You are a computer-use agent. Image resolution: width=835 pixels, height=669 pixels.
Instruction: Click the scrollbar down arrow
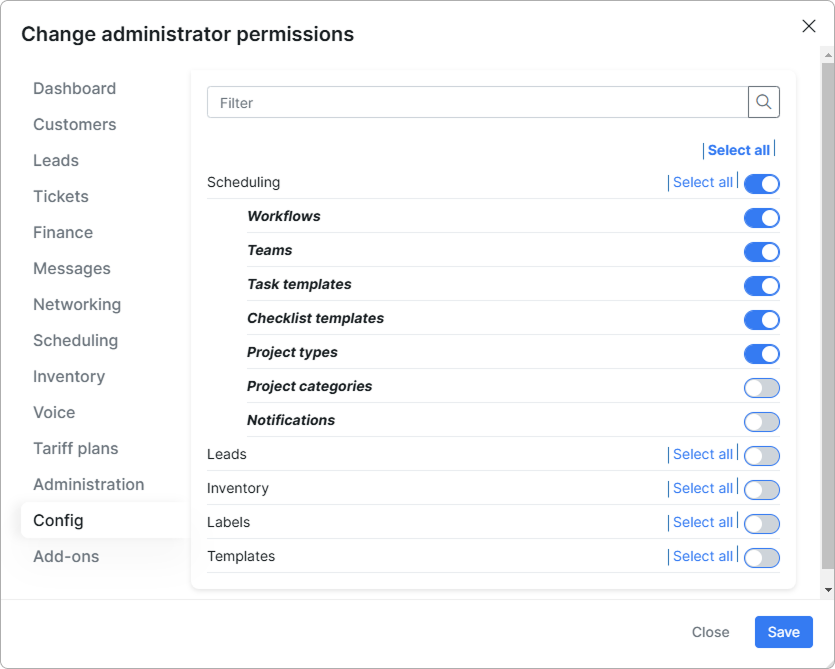[828, 590]
